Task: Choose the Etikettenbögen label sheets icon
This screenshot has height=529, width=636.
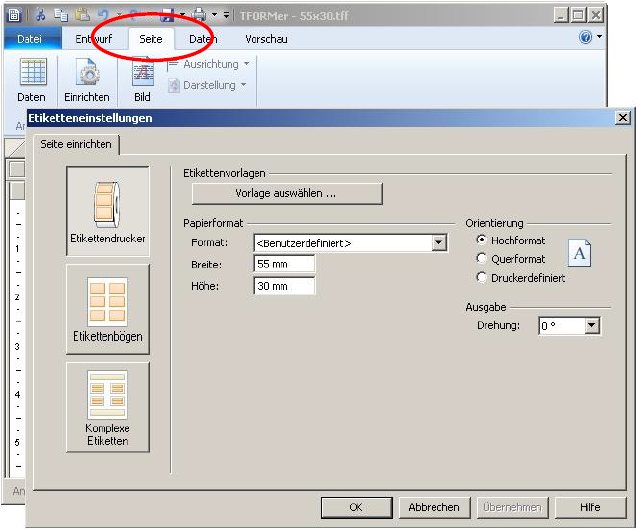Action: (x=107, y=308)
